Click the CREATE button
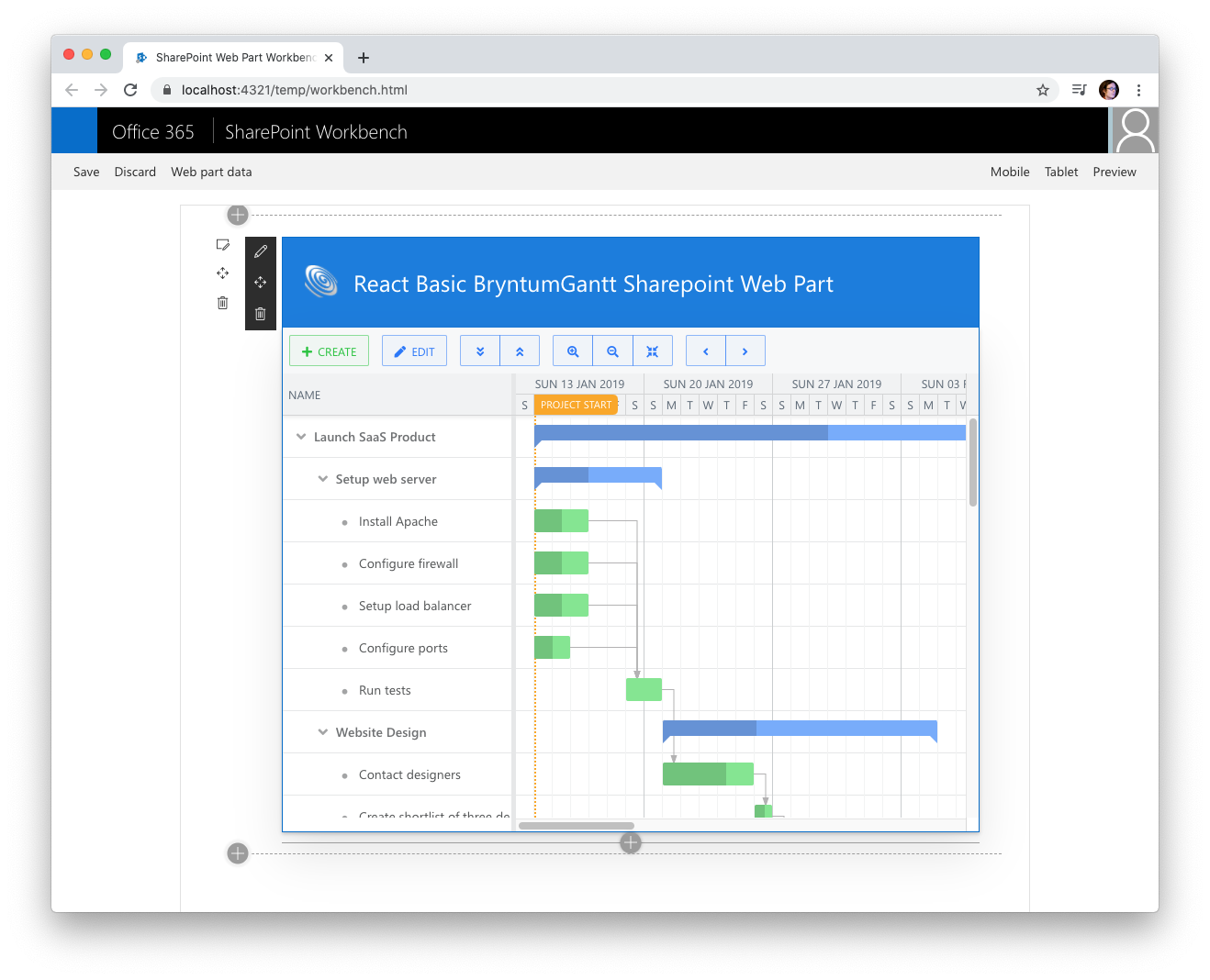 pos(329,351)
